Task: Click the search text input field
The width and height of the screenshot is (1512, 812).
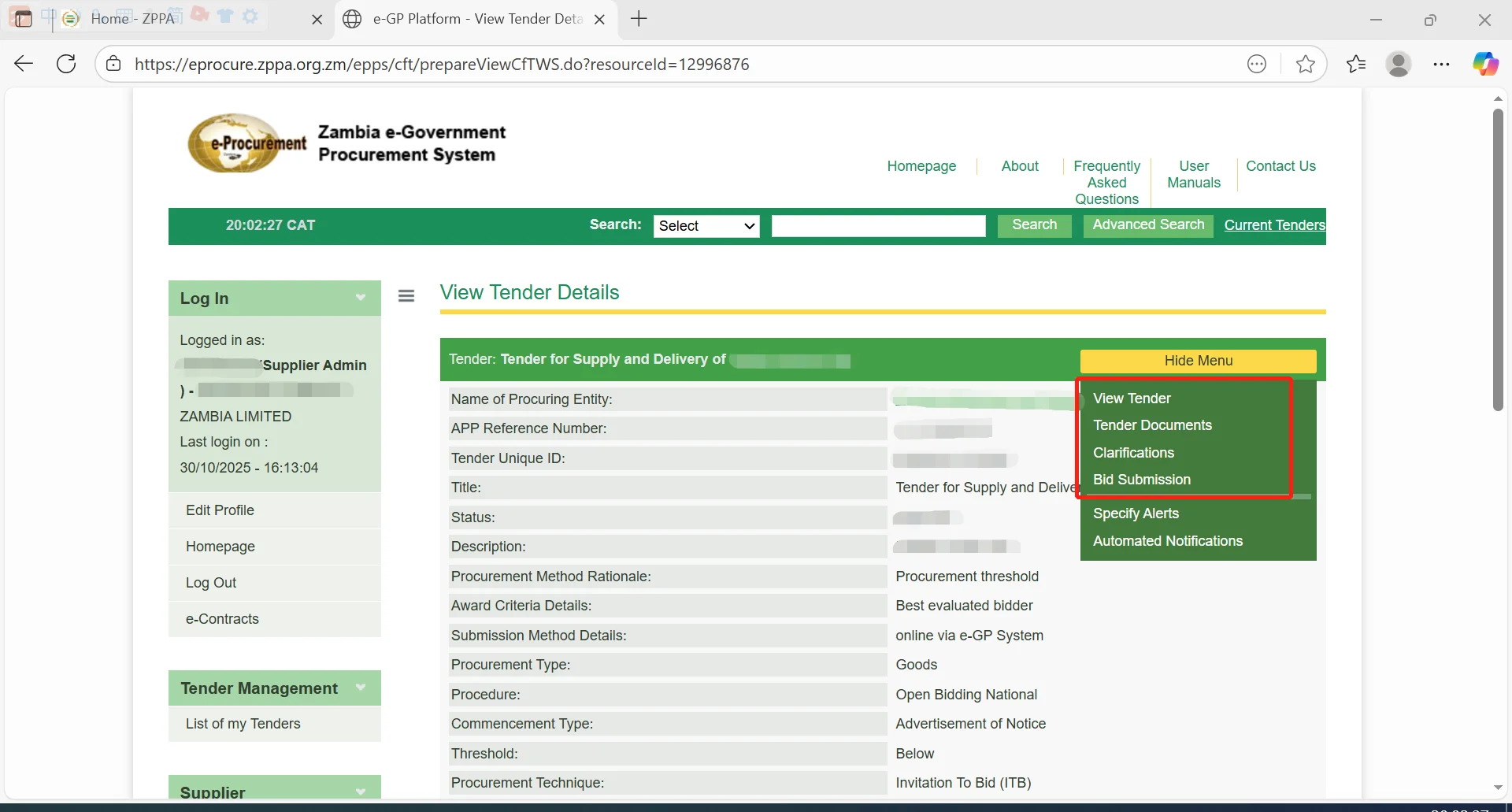Action: click(879, 226)
